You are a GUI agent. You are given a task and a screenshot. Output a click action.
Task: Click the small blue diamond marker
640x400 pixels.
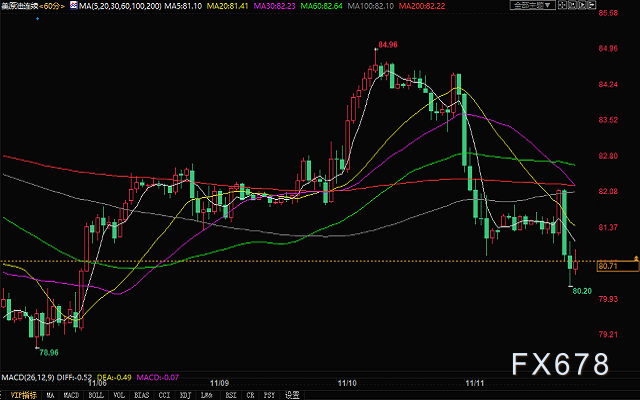click(38, 19)
